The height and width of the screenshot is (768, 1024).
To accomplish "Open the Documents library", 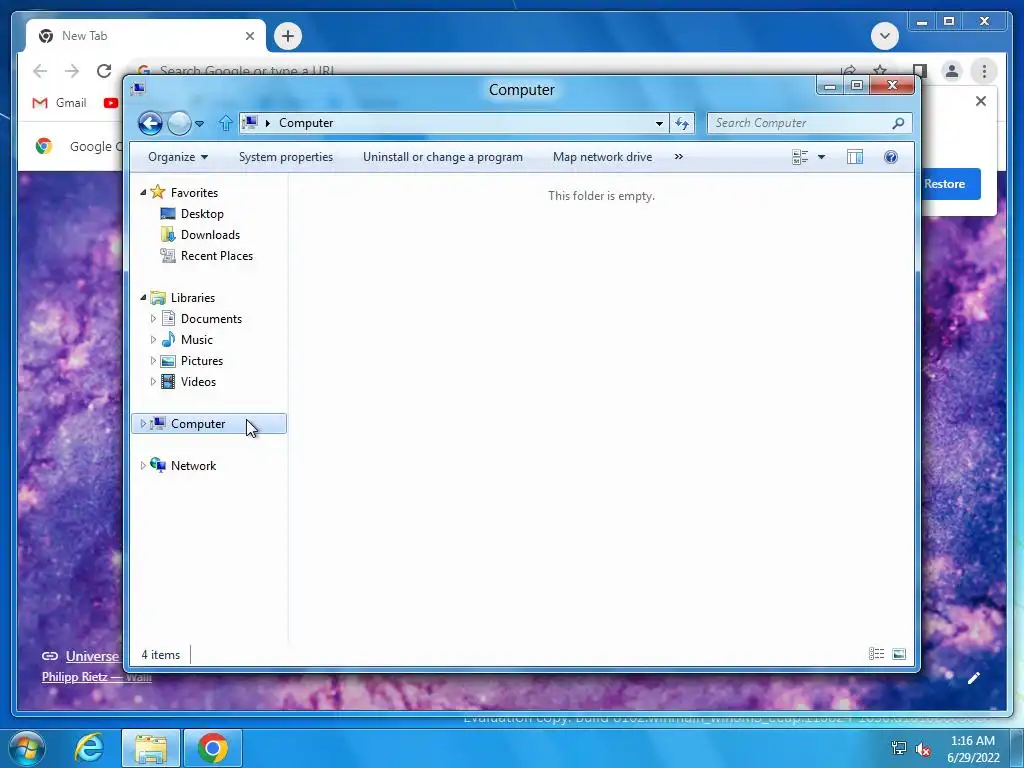I will pos(211,319).
